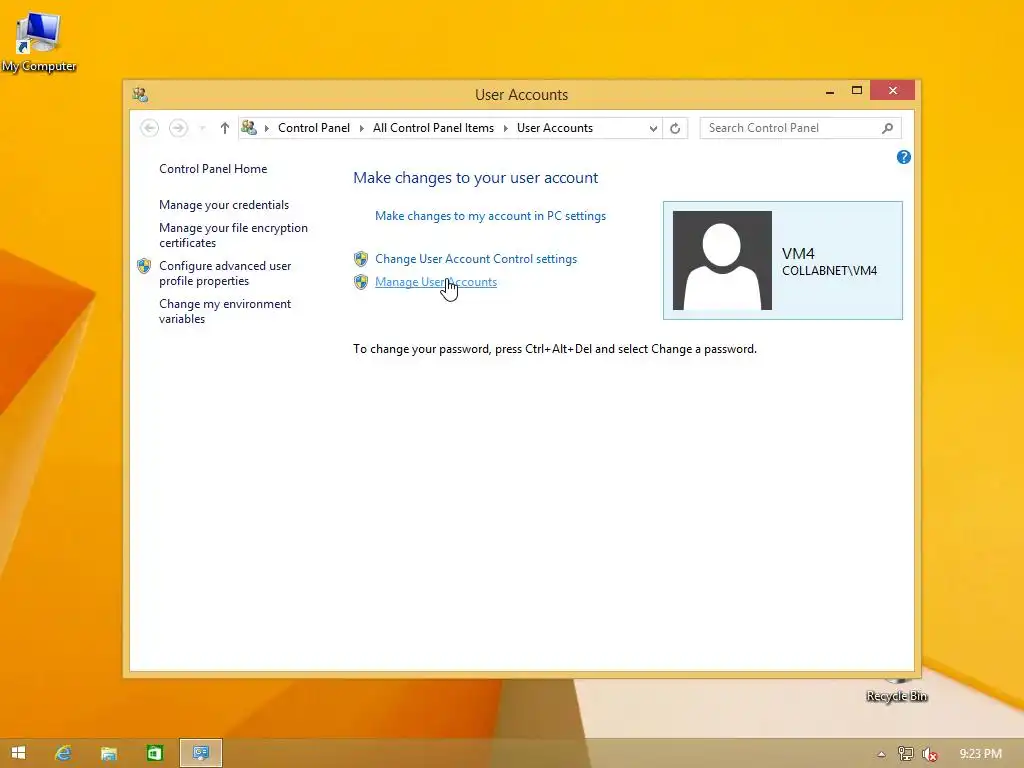Open Make changes to my account in PC settings
Screen dimensions: 1024x768
(x=490, y=216)
